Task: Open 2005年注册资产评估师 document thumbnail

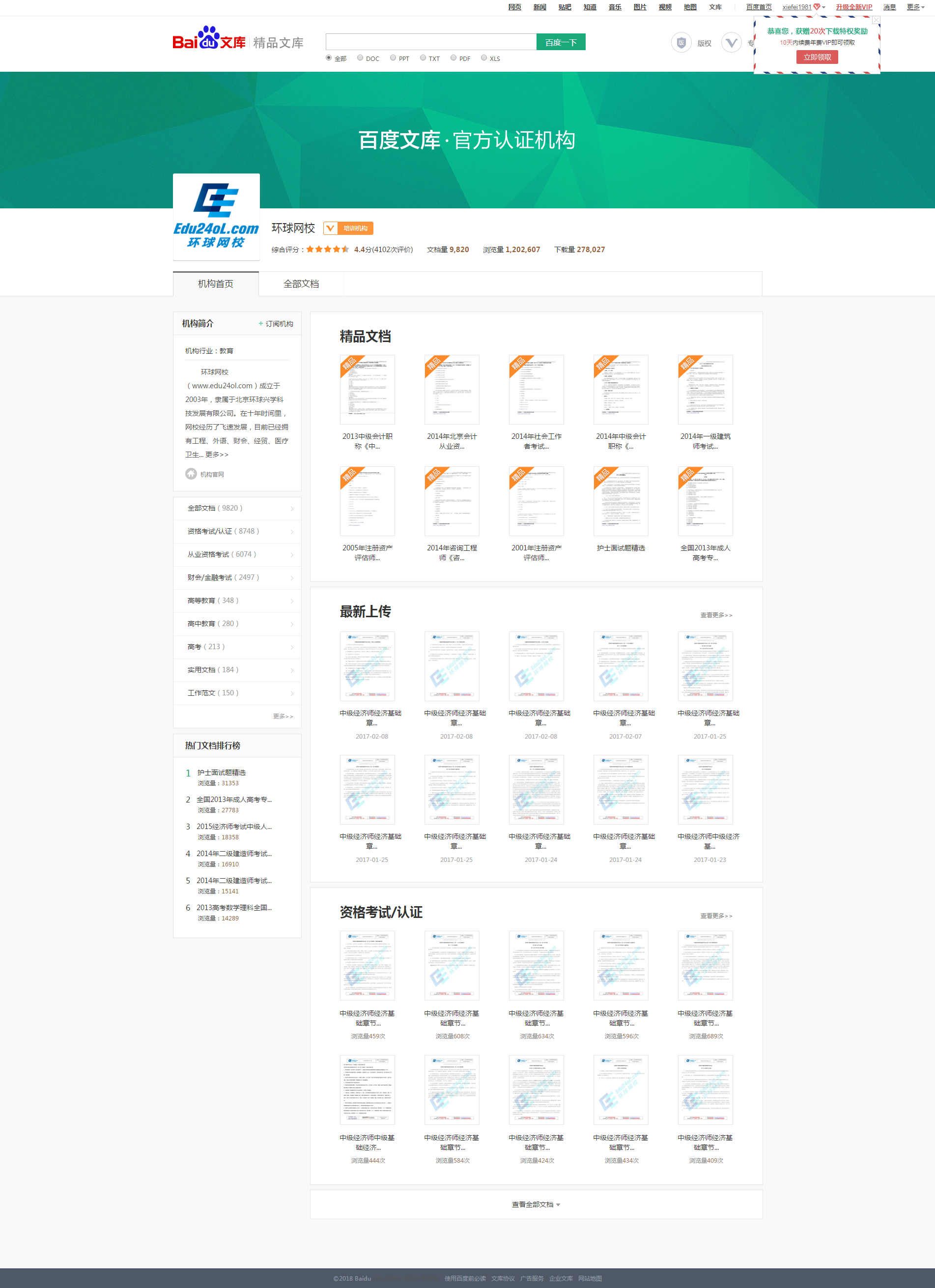Action: click(x=368, y=501)
